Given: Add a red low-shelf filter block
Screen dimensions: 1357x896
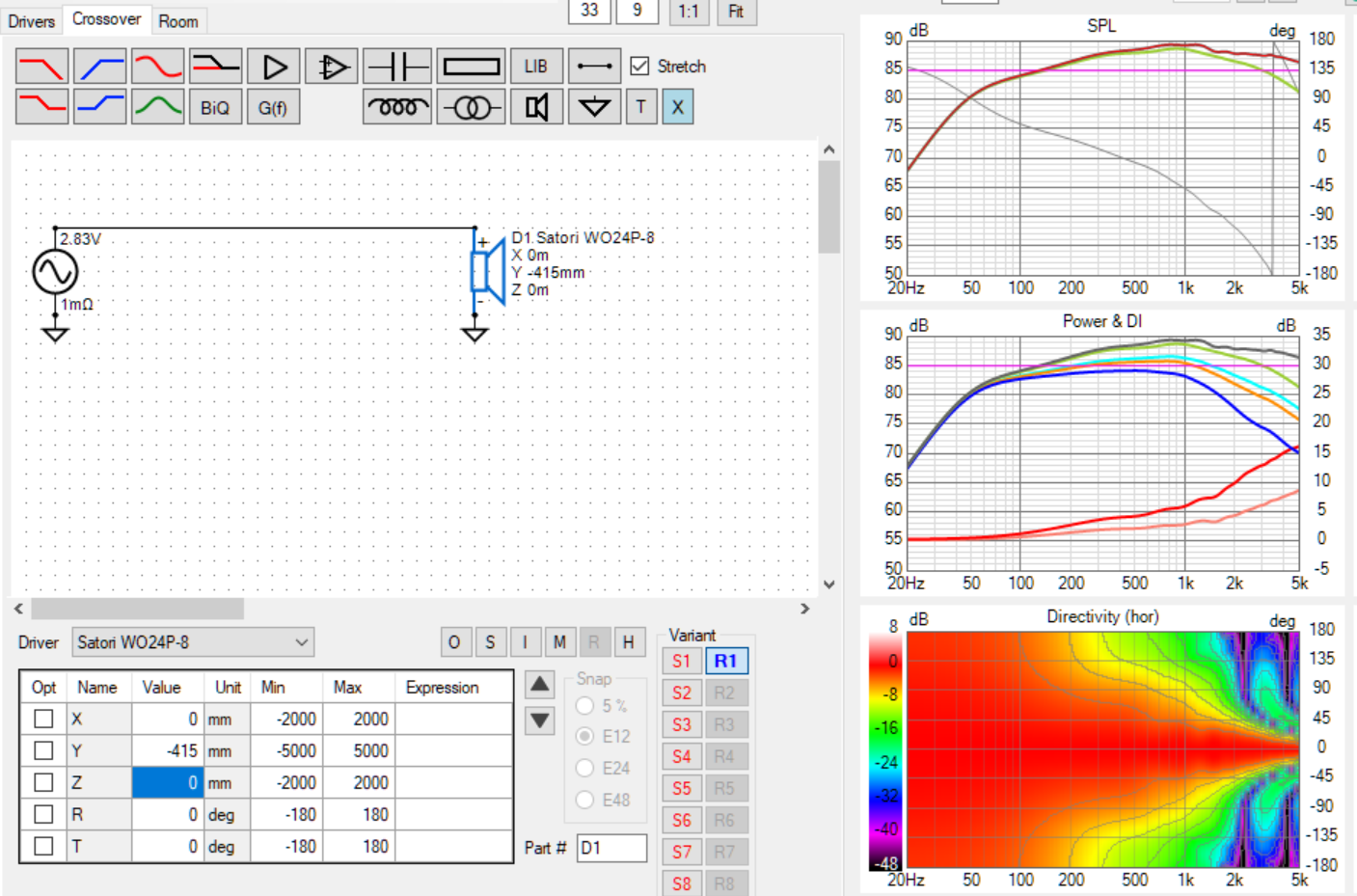Looking at the screenshot, I should coord(41,106).
